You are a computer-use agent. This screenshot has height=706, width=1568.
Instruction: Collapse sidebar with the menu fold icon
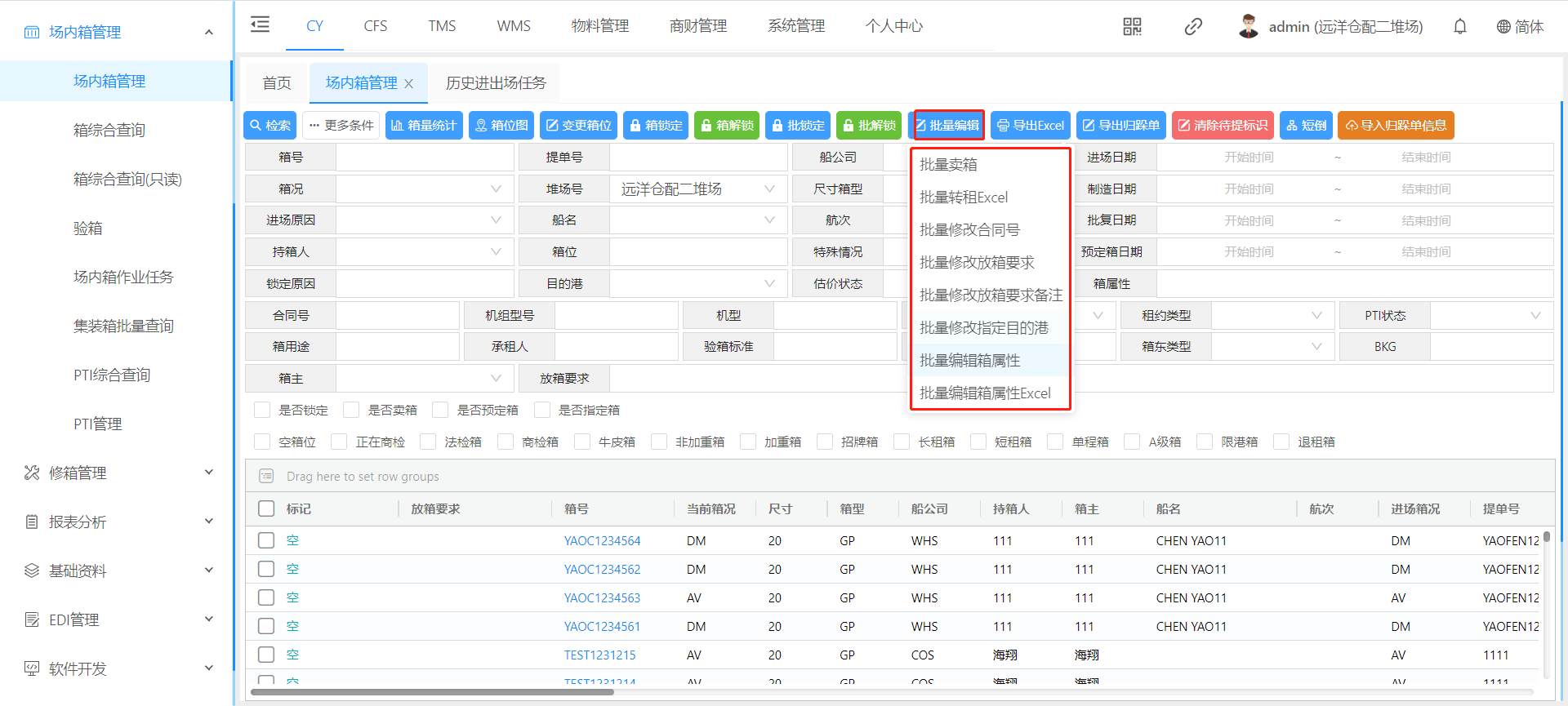(x=260, y=24)
